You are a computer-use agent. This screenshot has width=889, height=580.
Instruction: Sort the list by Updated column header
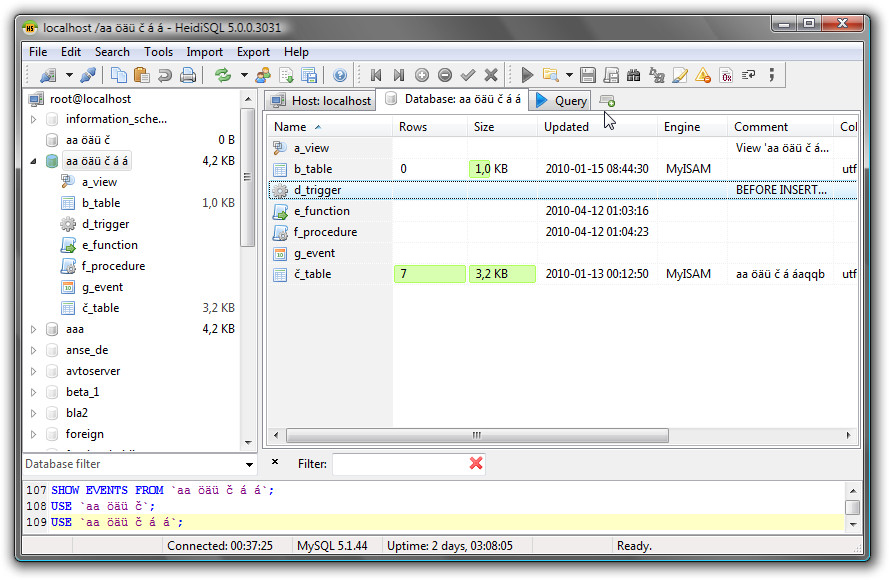tap(597, 127)
